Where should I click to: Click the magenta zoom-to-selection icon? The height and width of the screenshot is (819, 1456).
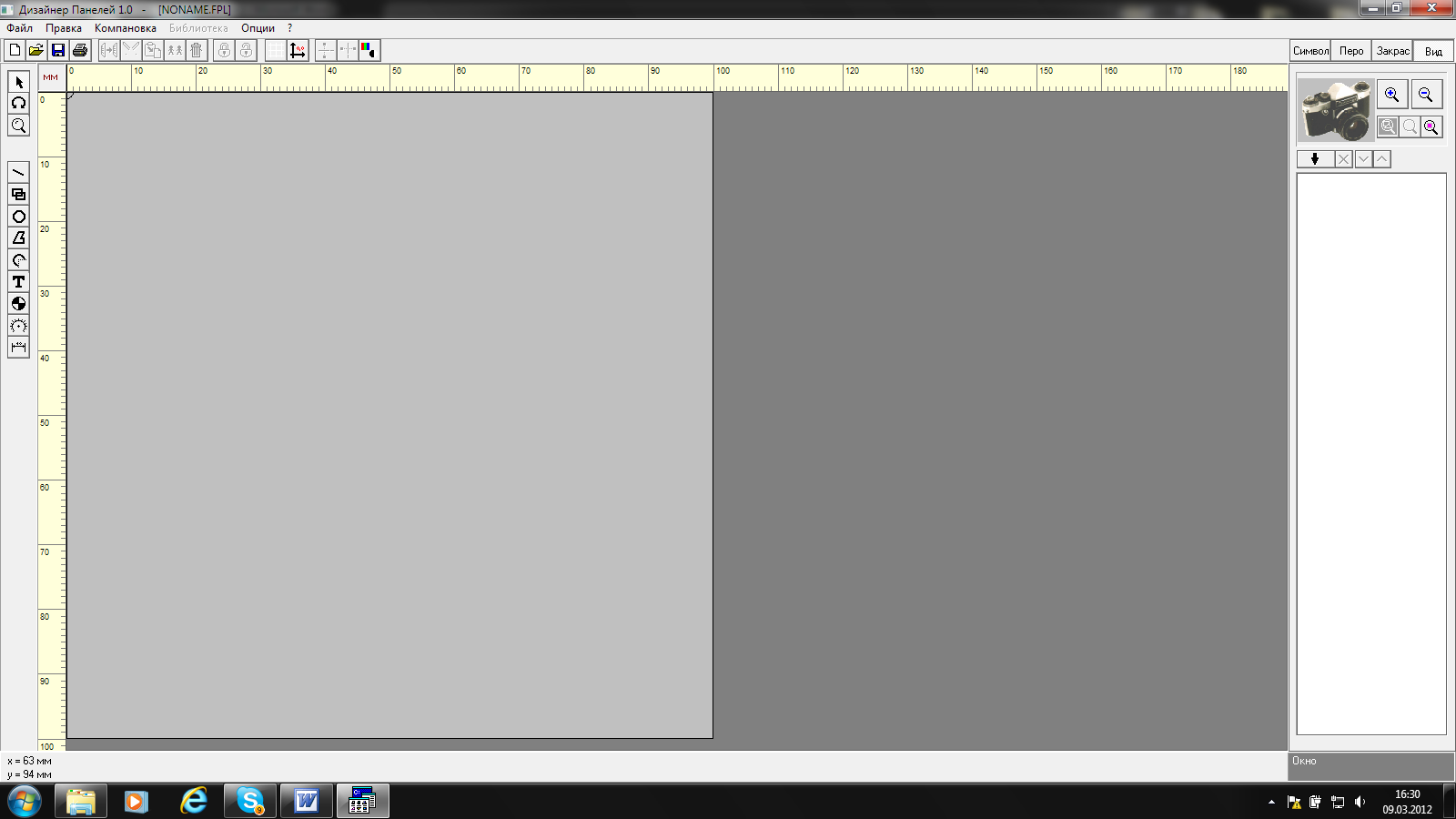click(1431, 126)
